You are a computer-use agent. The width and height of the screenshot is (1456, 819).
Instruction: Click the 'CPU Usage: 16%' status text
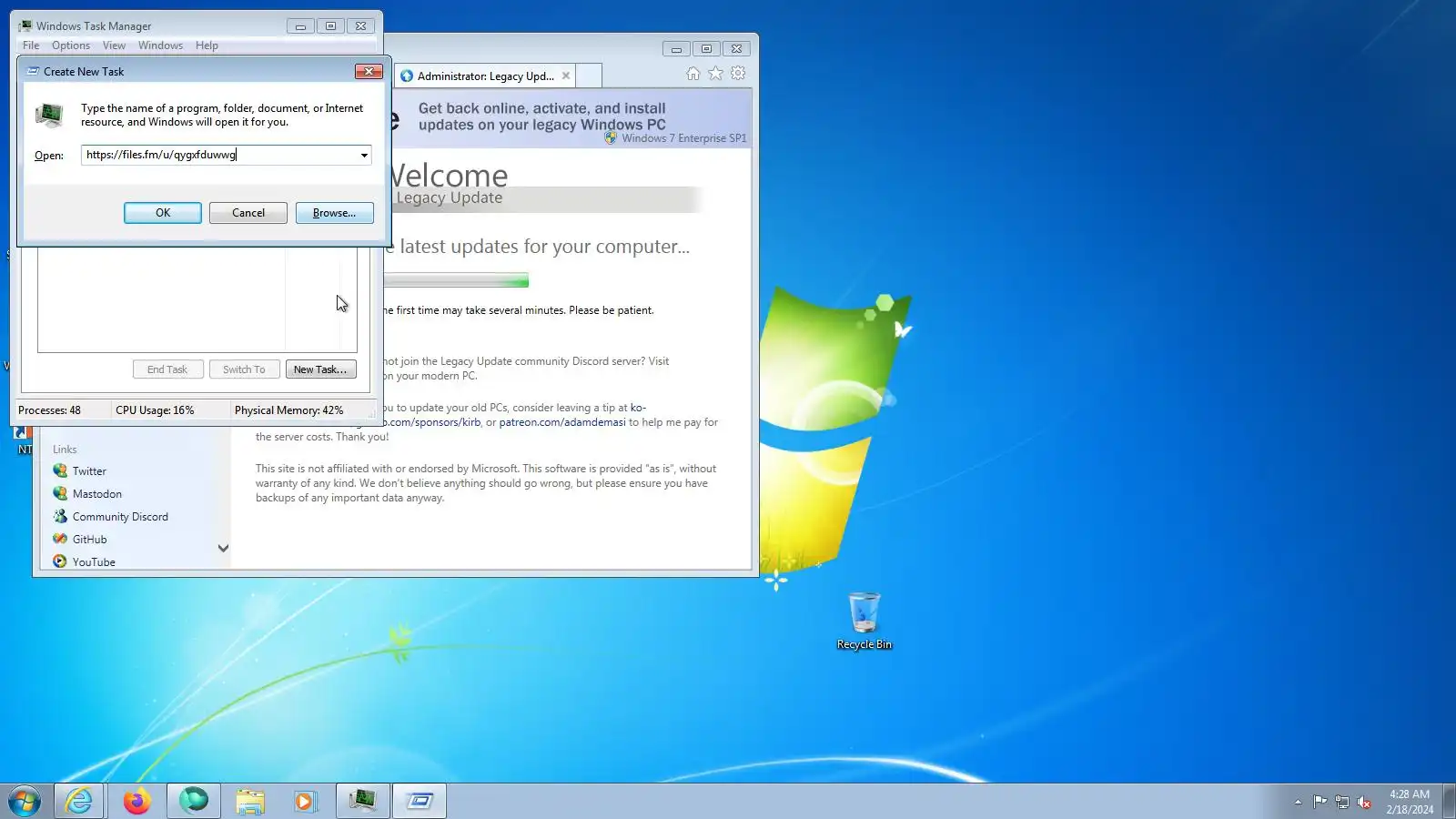155,410
